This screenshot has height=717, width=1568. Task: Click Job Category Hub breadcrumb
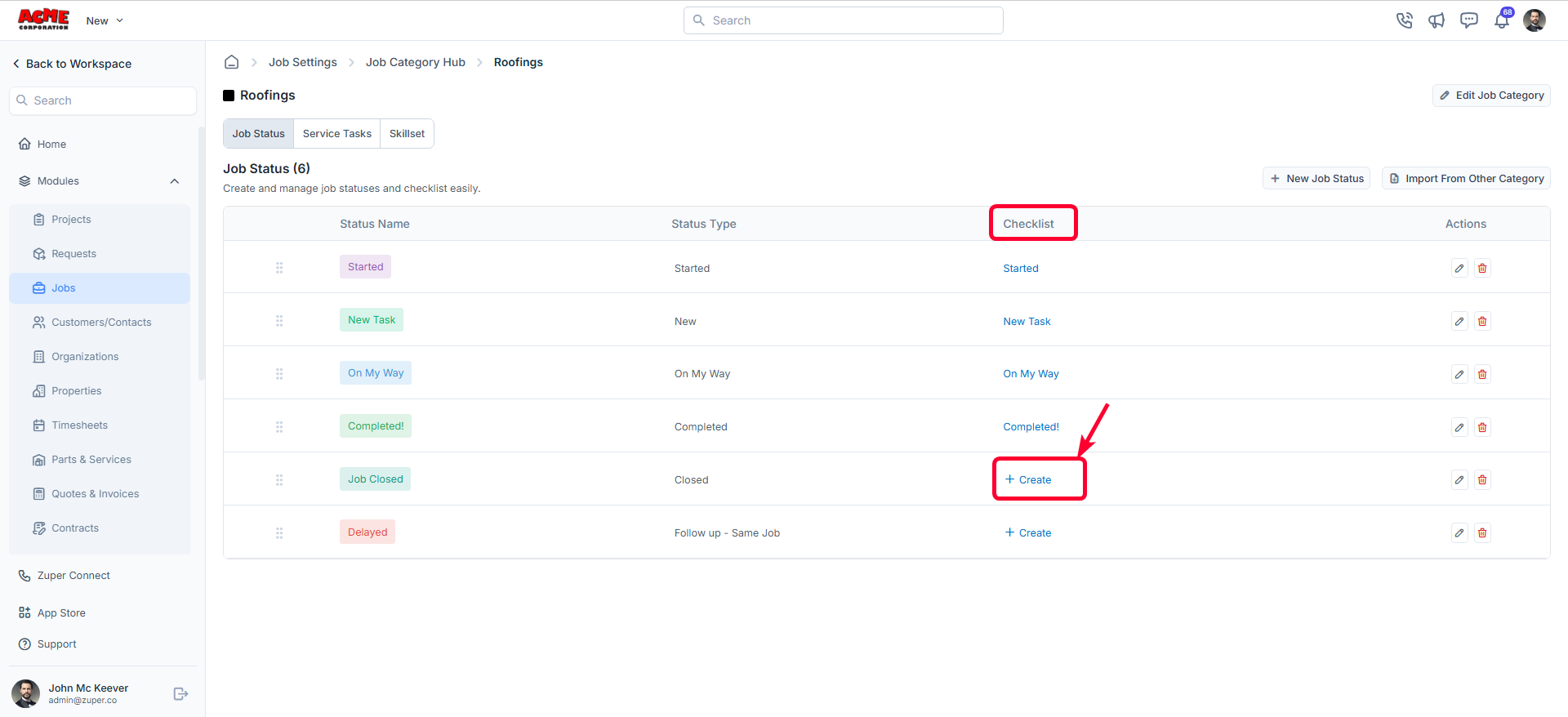416,62
